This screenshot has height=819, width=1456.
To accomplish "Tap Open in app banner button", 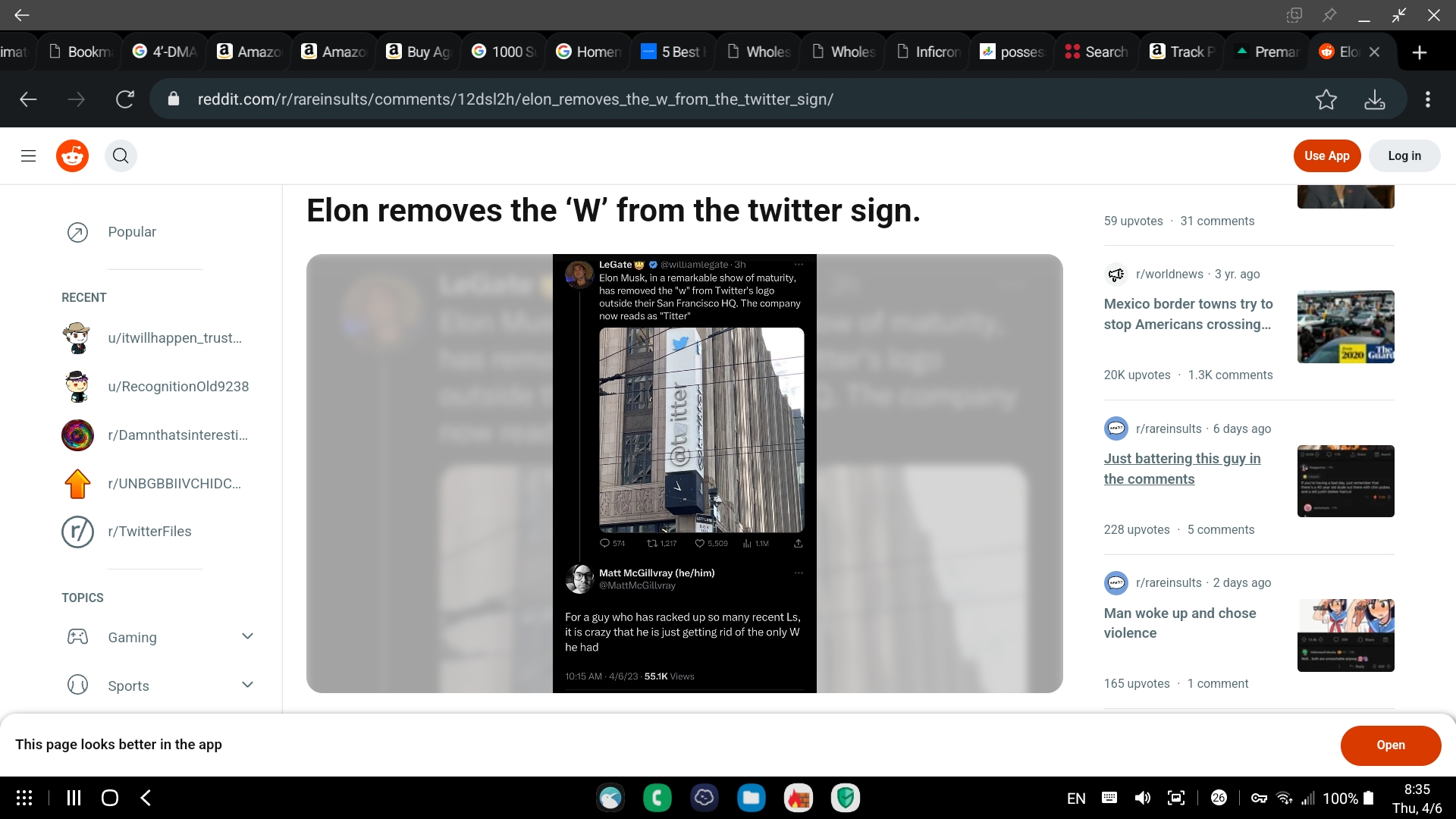I will 1390,745.
